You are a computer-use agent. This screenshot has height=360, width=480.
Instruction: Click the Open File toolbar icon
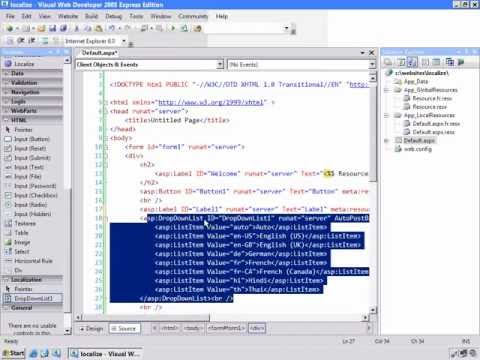tap(41, 29)
